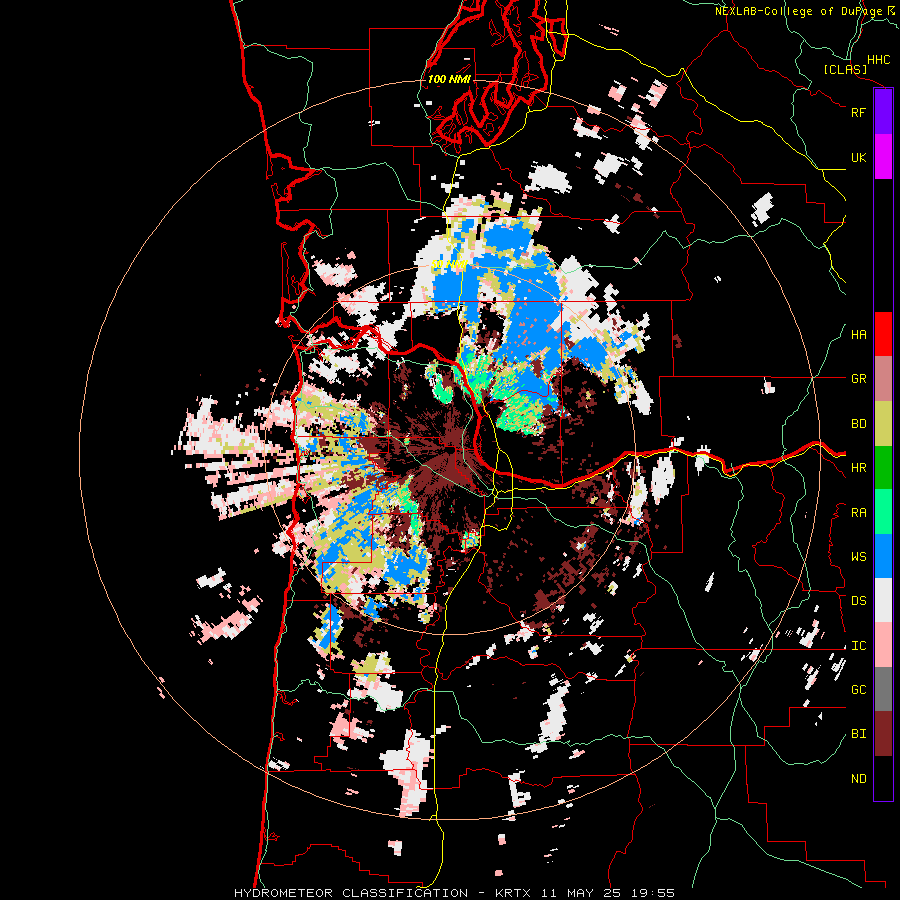Click the HA legend label text

pyautogui.click(x=858, y=335)
